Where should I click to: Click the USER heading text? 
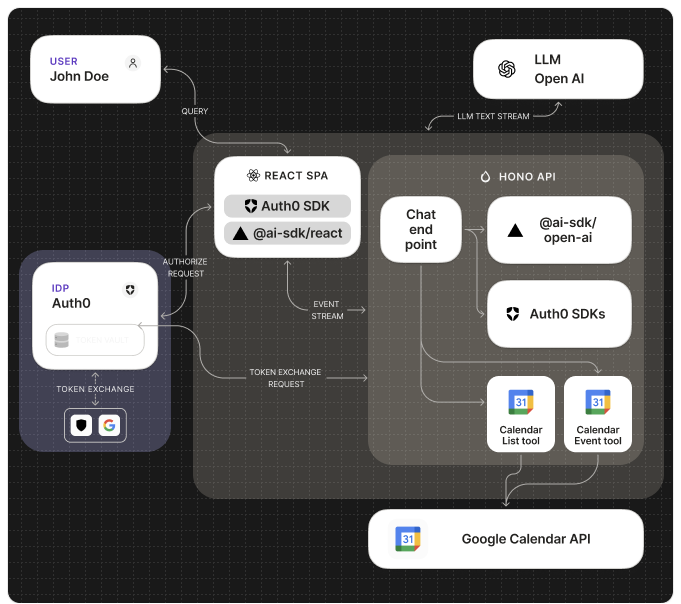[63, 61]
